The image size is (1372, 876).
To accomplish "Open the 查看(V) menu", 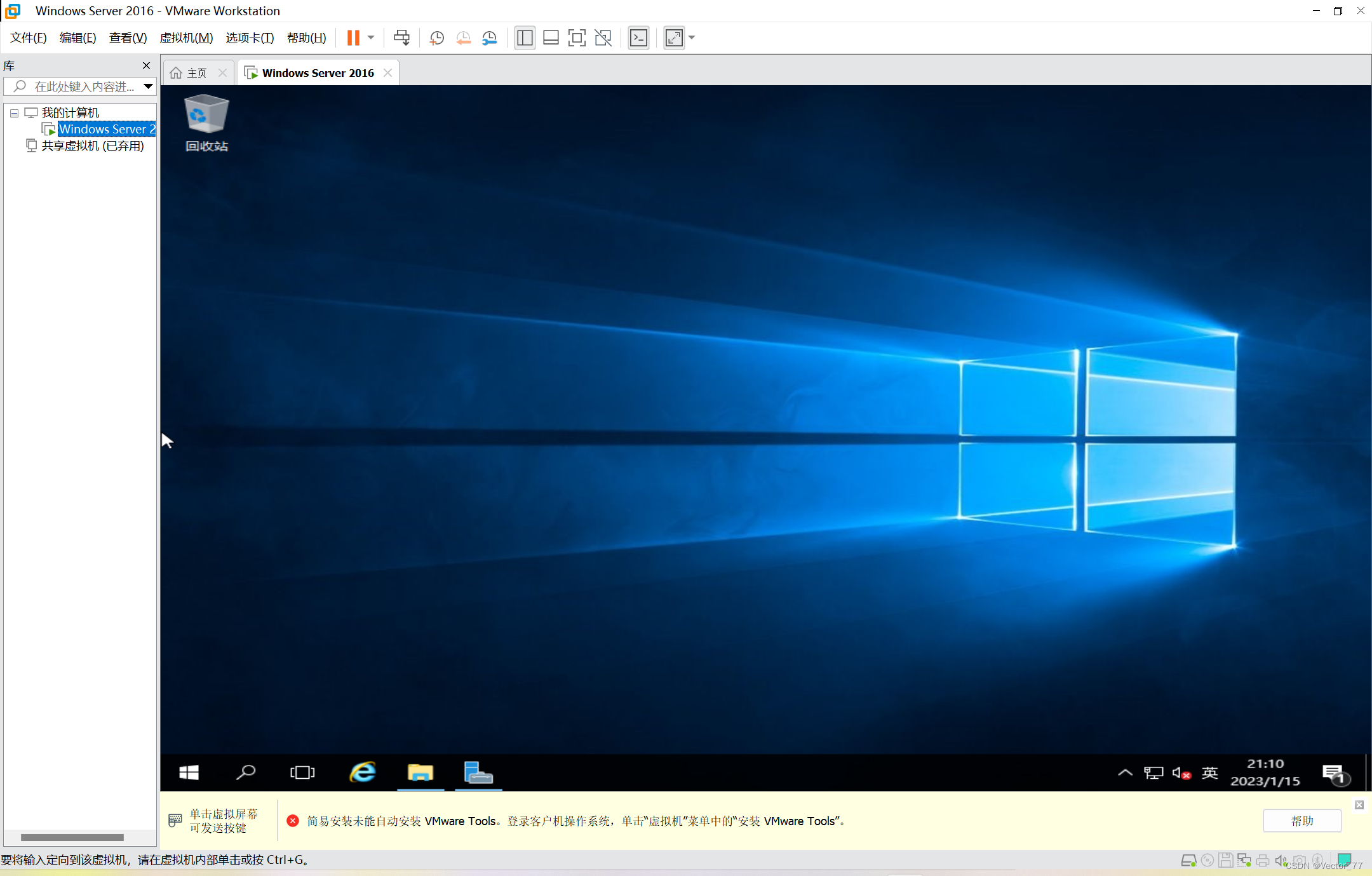I will tap(128, 38).
